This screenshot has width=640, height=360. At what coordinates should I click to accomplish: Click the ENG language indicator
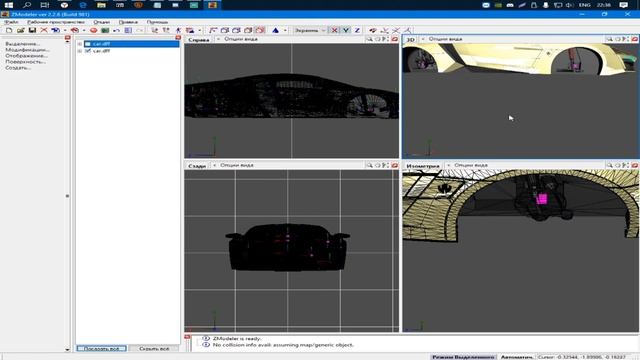(x=585, y=5)
